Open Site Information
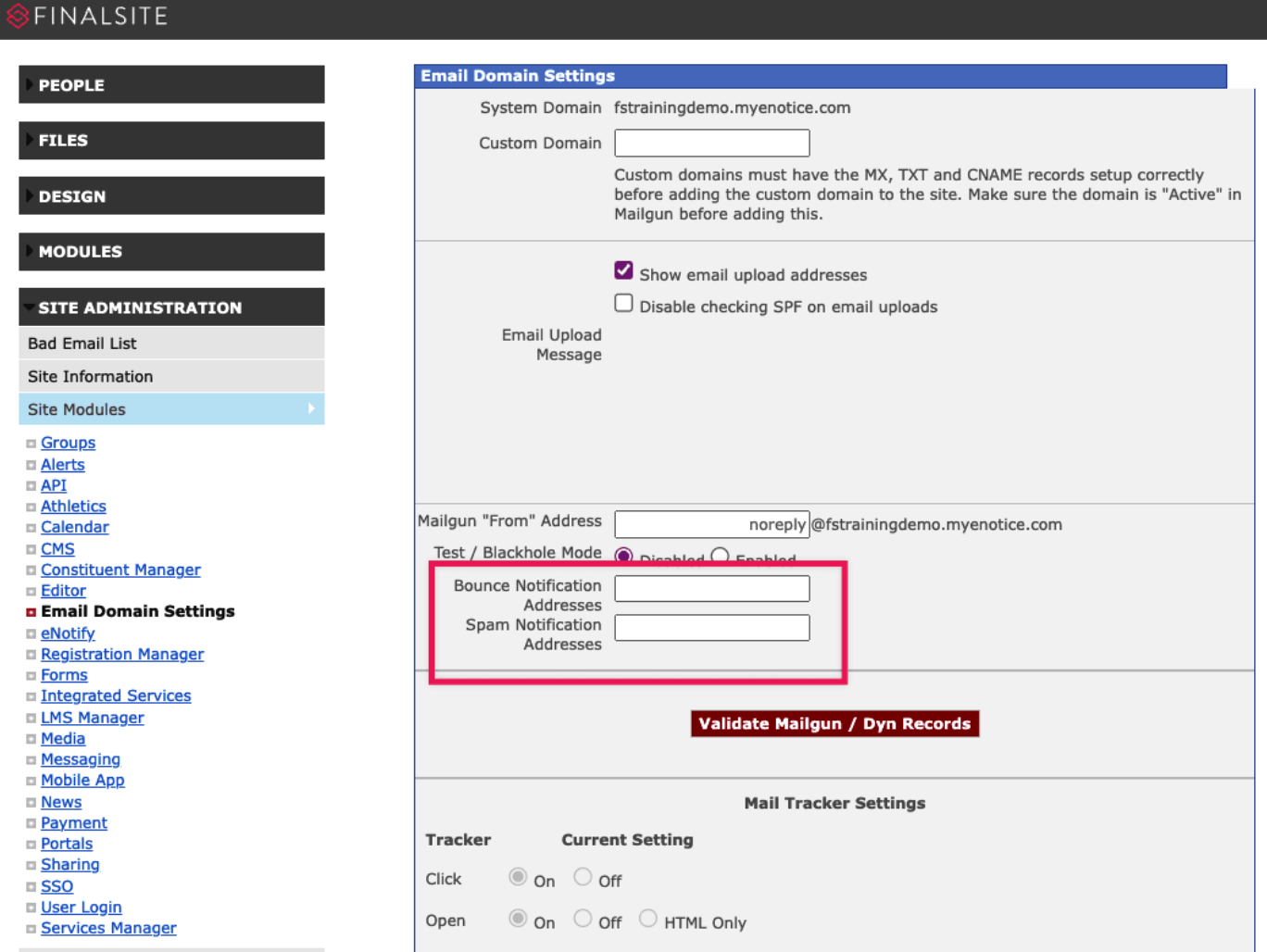Viewport: 1267px width, 952px height. [x=89, y=376]
